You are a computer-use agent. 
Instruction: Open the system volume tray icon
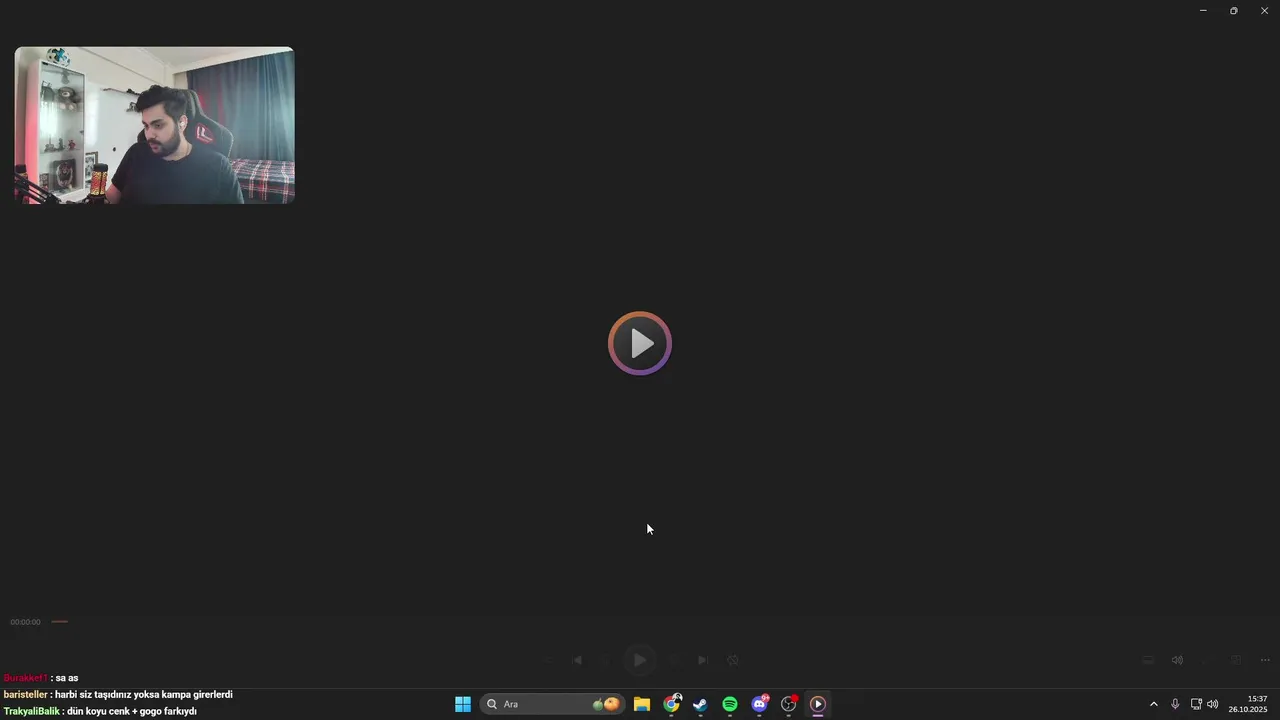coord(1213,704)
